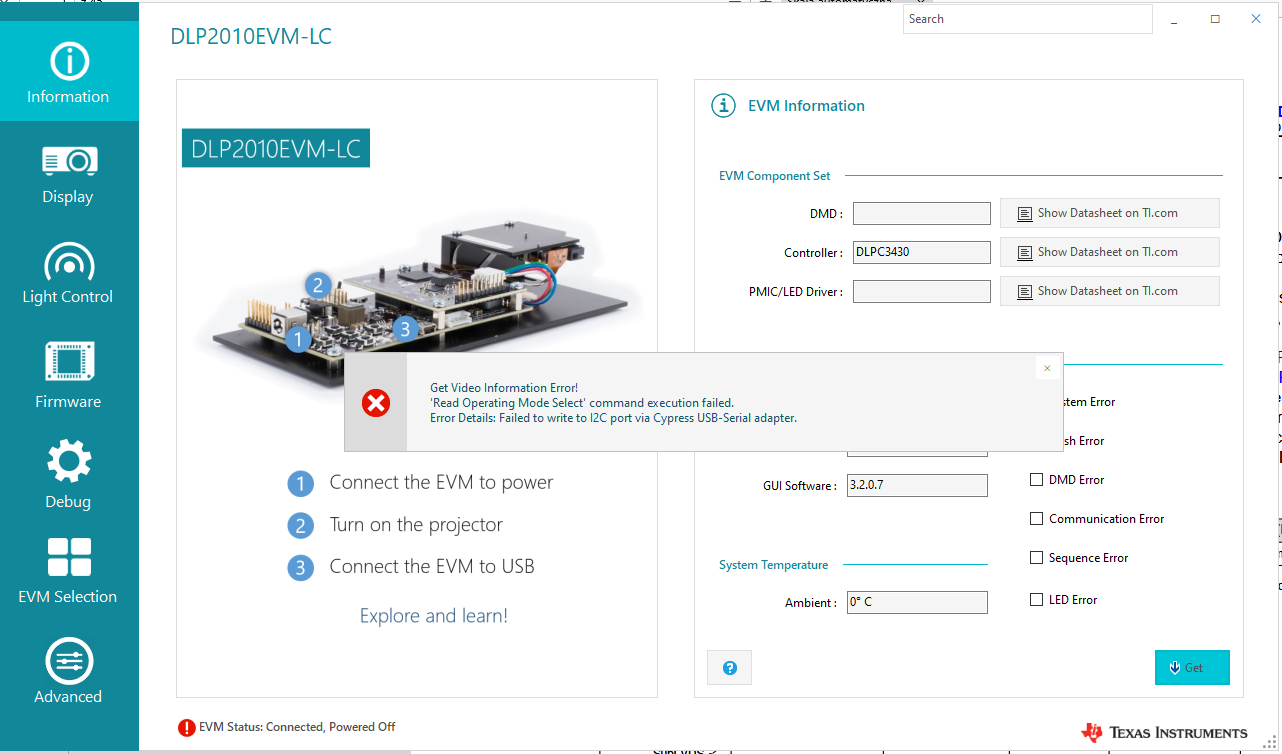Show PMIC/LED Driver datasheet on TI.com
Screen dimensions: 1282x754
1109,291
